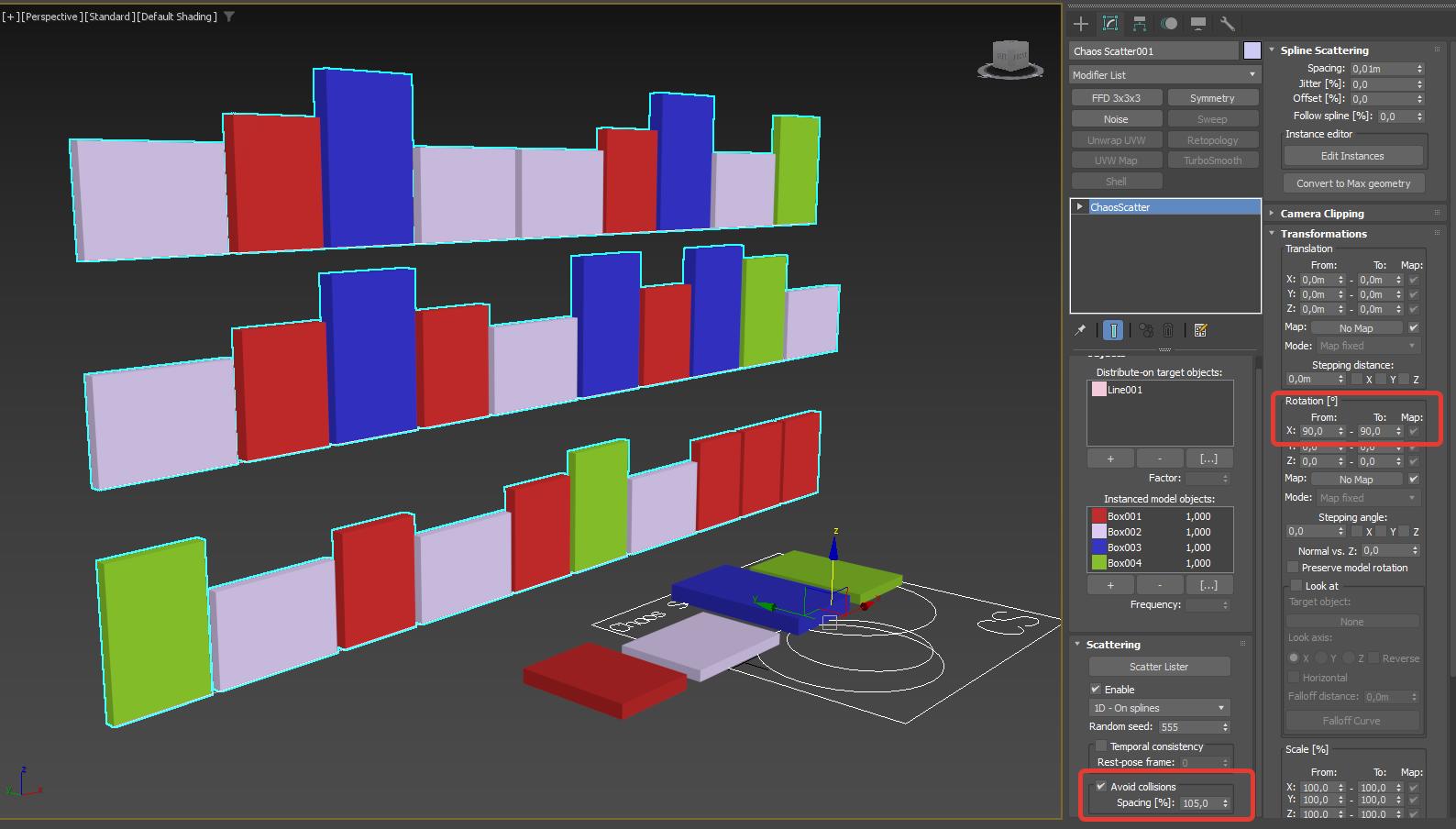Screen dimensions: 1456x829
Task: Click the viewport filter funnel icon
Action: pyautogui.click(x=229, y=17)
